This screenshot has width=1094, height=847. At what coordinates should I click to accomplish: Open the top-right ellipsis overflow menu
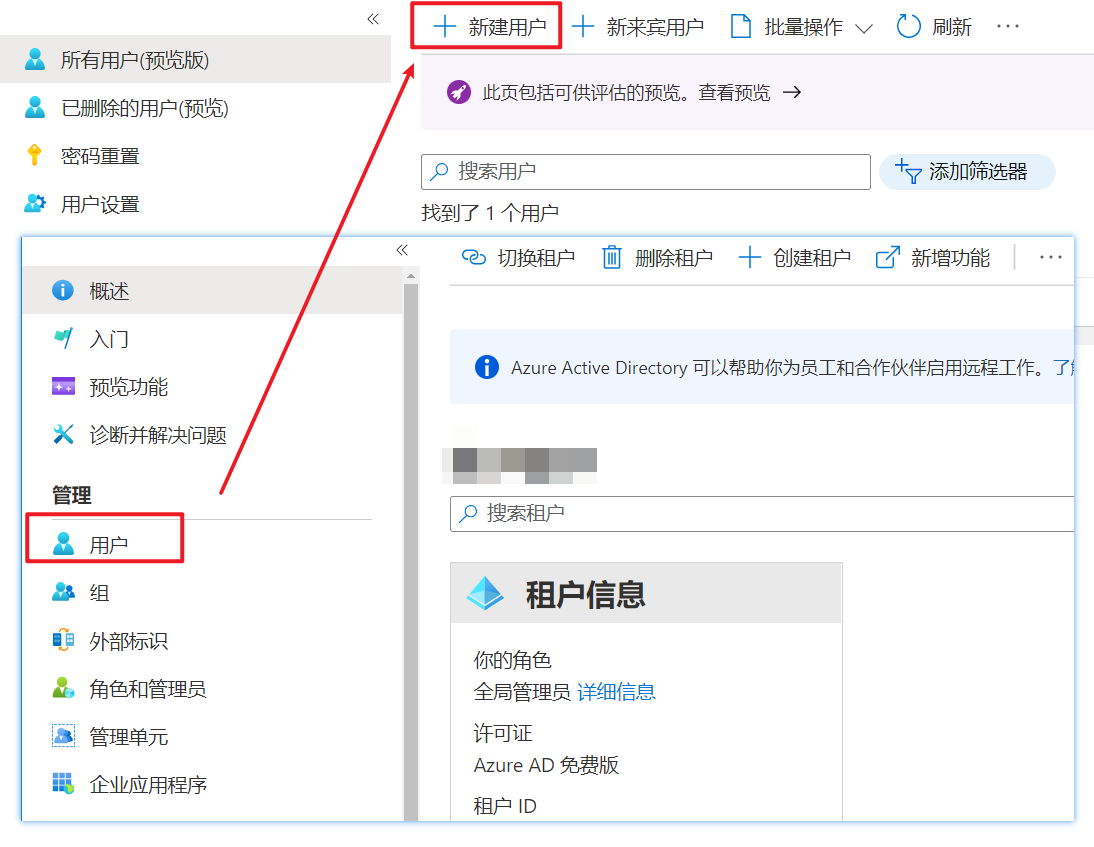[x=1007, y=26]
